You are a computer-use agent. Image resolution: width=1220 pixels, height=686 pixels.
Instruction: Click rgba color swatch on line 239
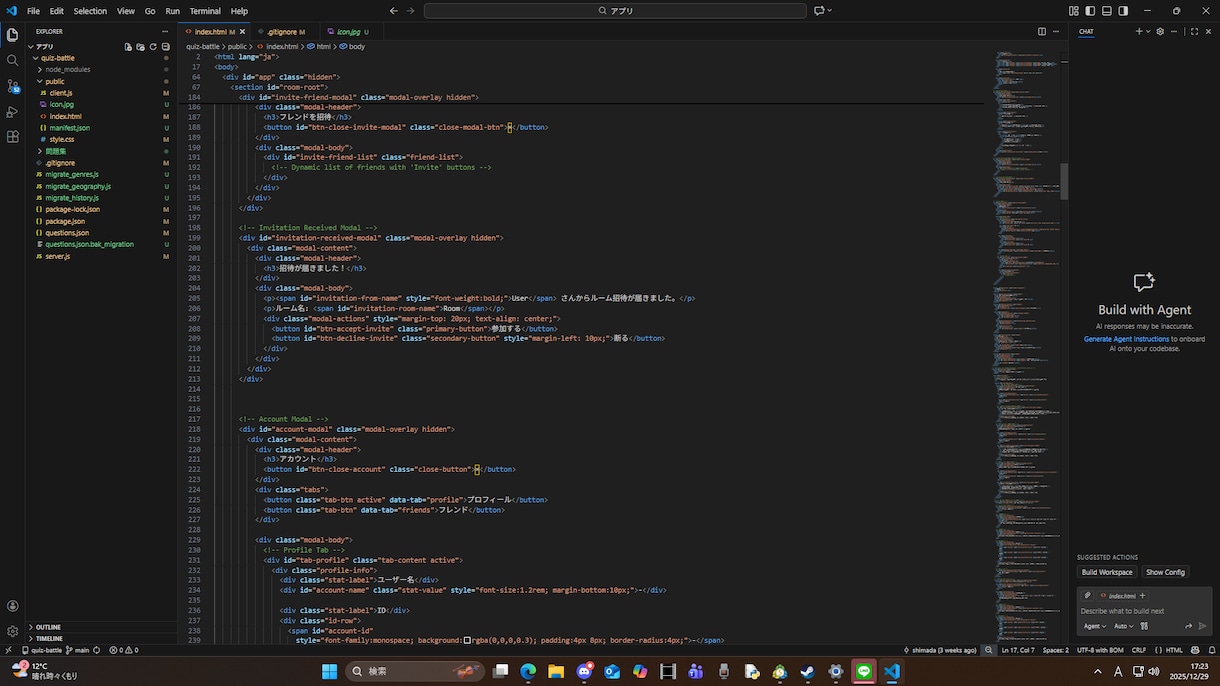[x=467, y=640]
